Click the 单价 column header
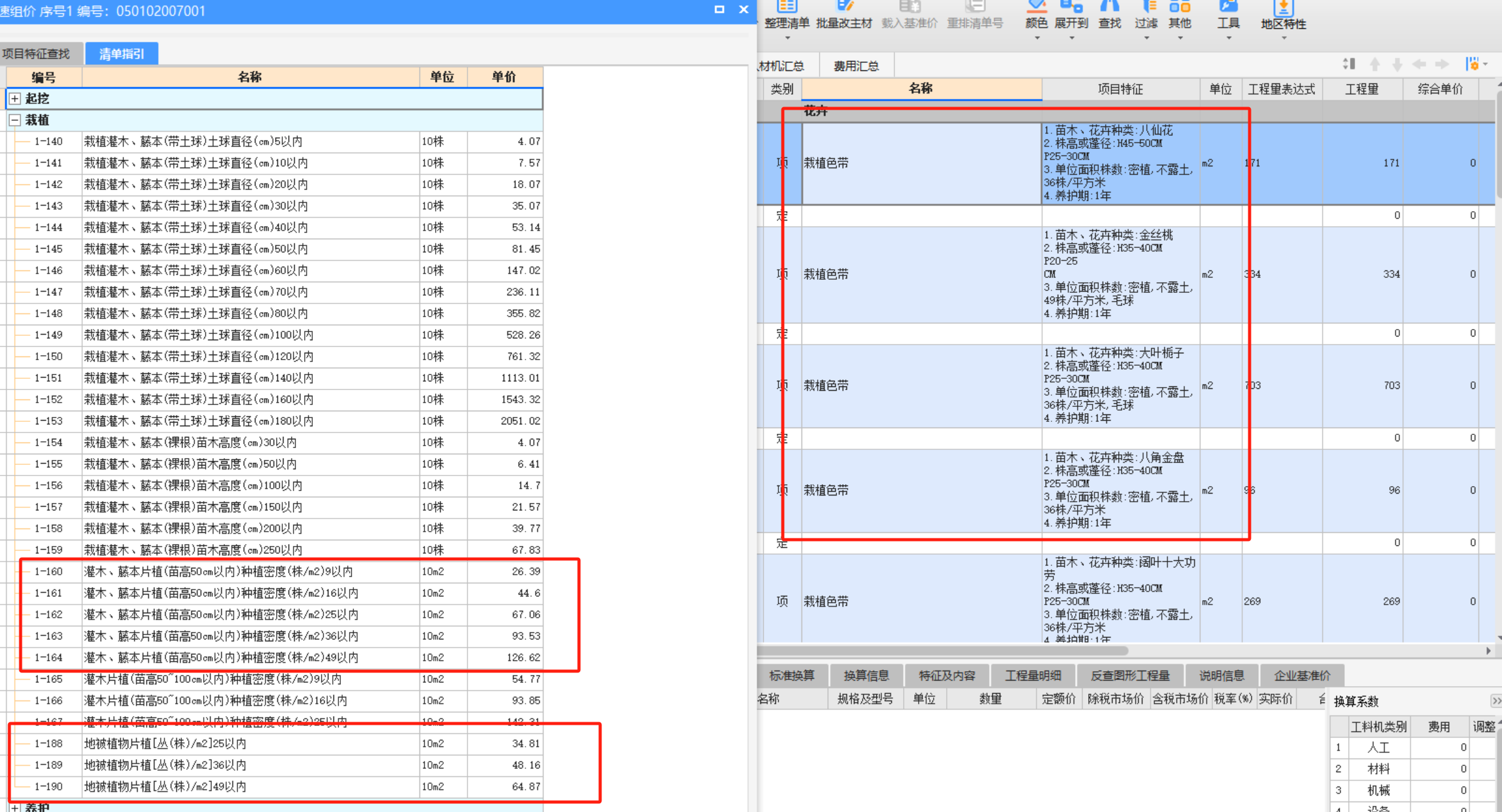1502x812 pixels. 504,77
